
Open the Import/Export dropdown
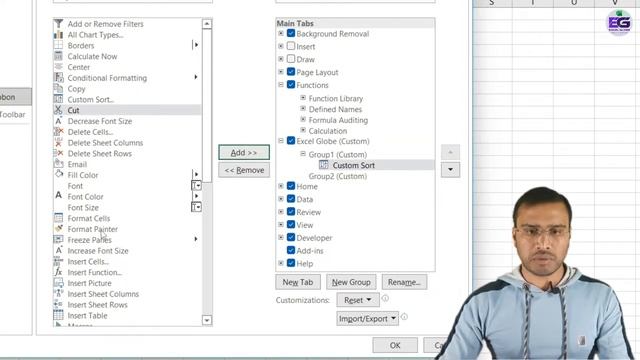367,319
